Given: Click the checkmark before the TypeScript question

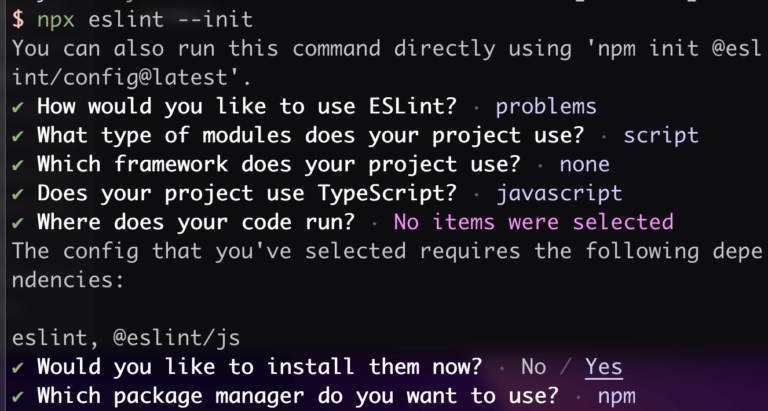Looking at the screenshot, I should tap(17, 193).
